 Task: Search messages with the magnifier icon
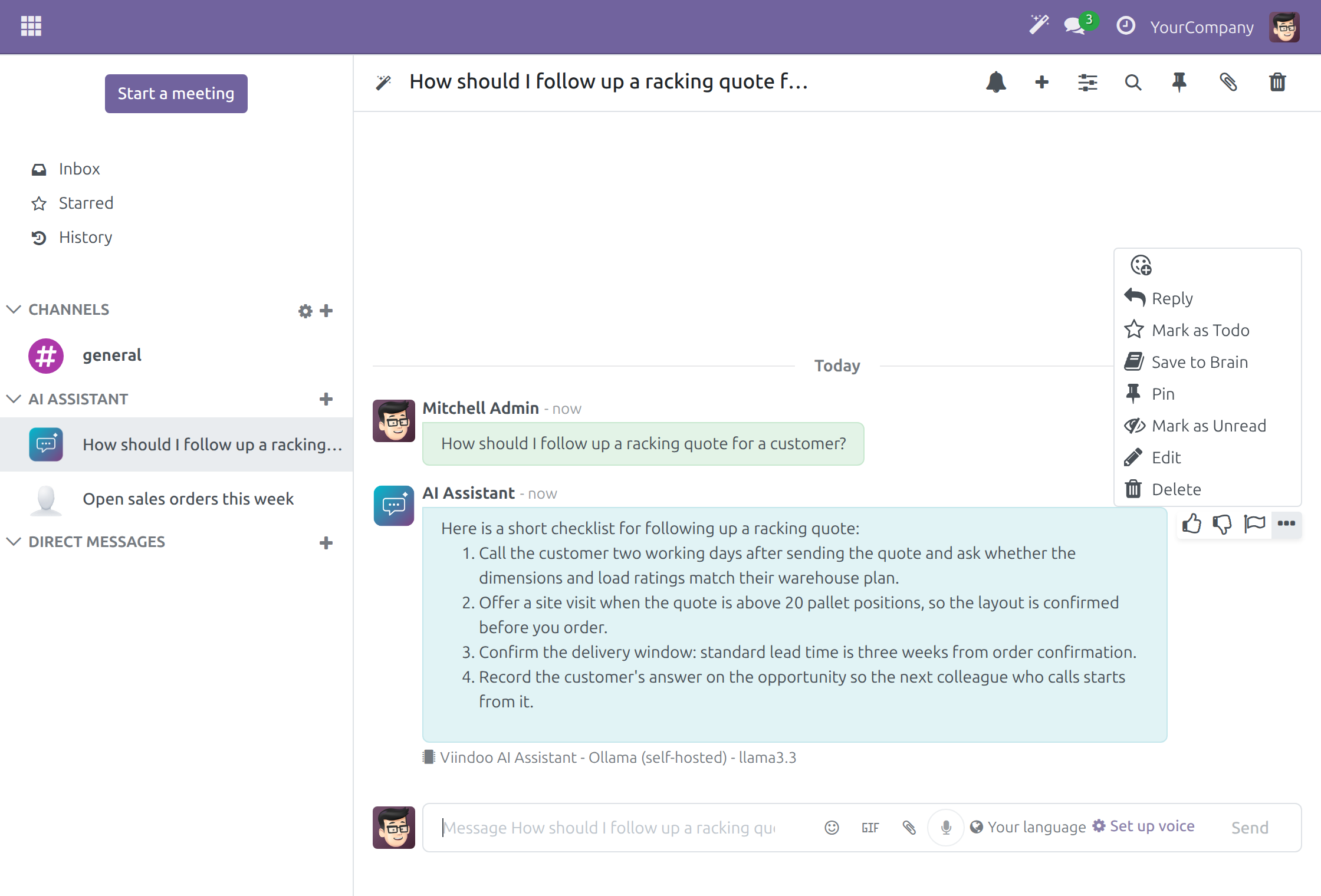click(1132, 83)
